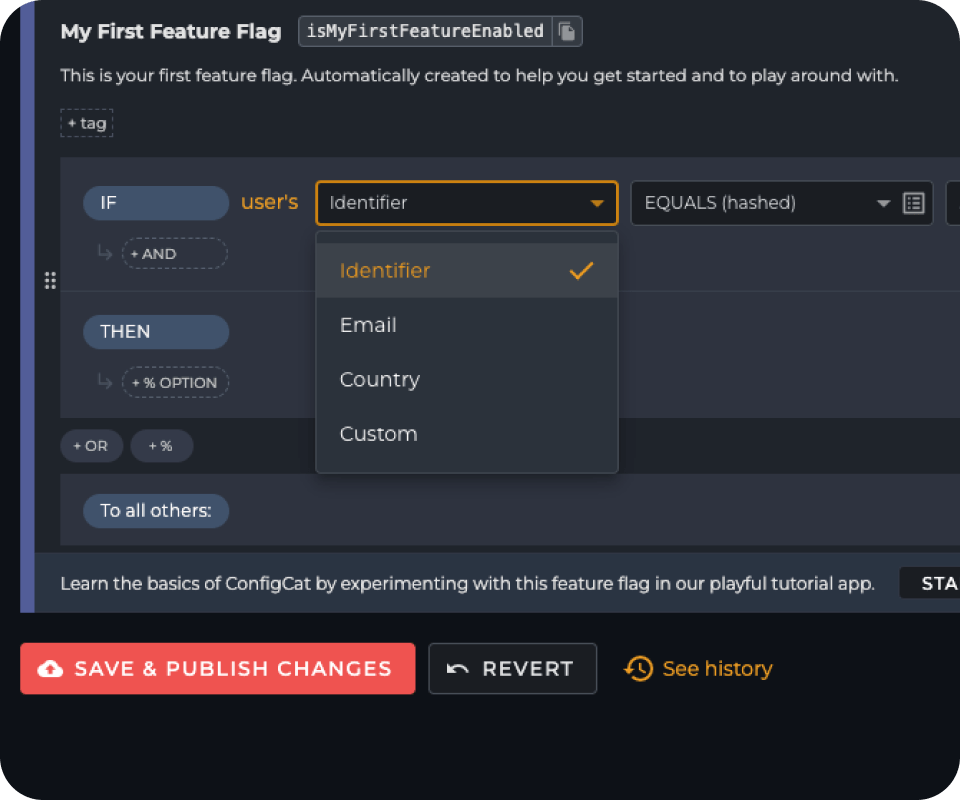Viewport: 960px width, 800px height.
Task: Open the Identifier attribute dropdown
Action: tap(467, 203)
